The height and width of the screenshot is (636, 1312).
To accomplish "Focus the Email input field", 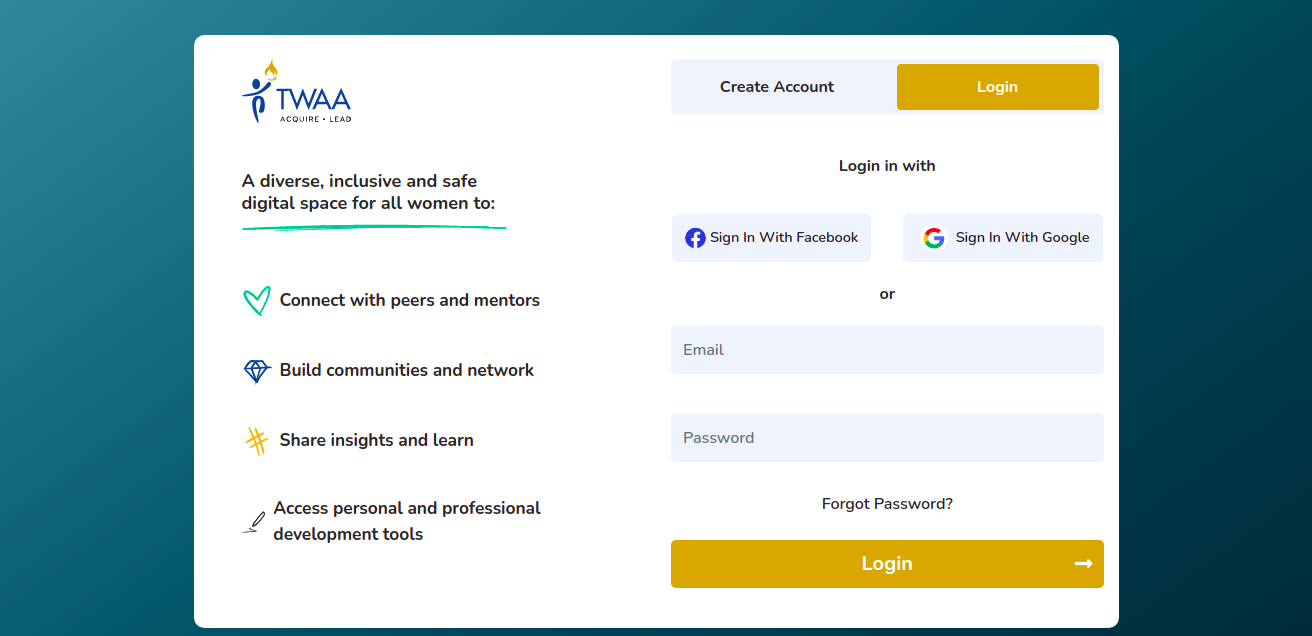I will point(887,350).
